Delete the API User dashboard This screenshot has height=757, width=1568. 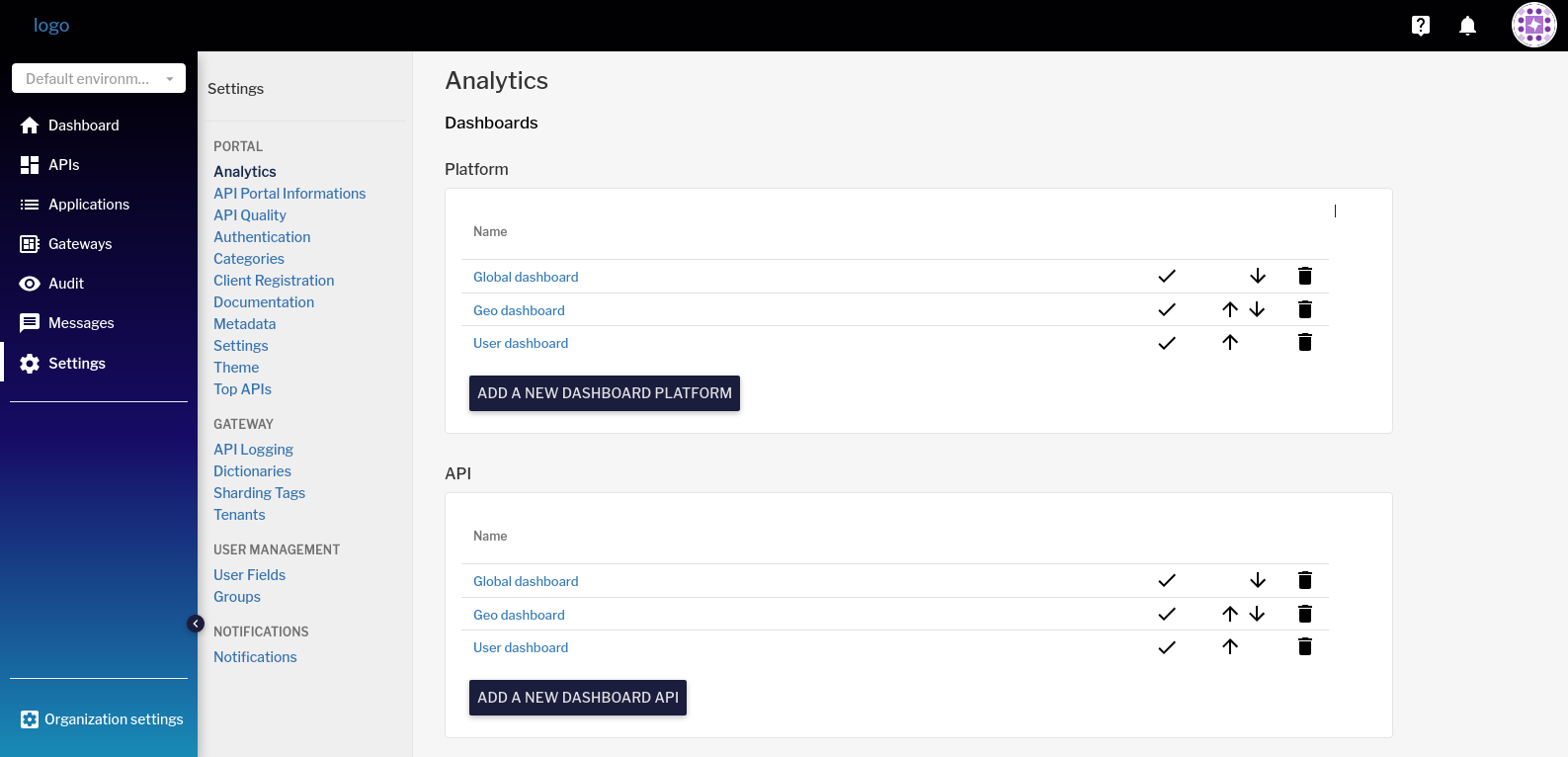(1304, 646)
